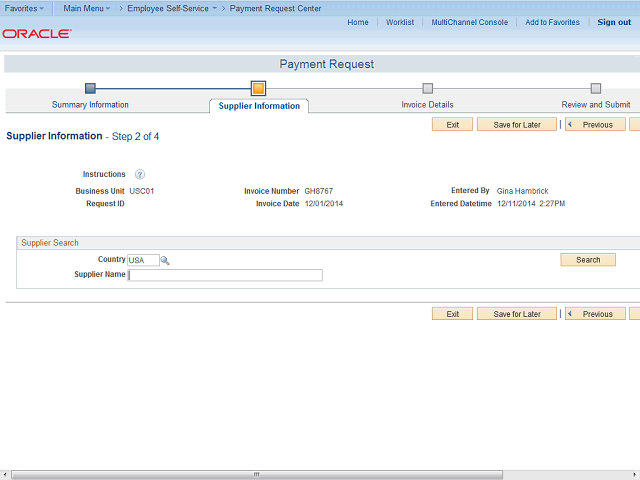Click the Sign out link
Image resolution: width=640 pixels, height=480 pixels.
click(614, 22)
